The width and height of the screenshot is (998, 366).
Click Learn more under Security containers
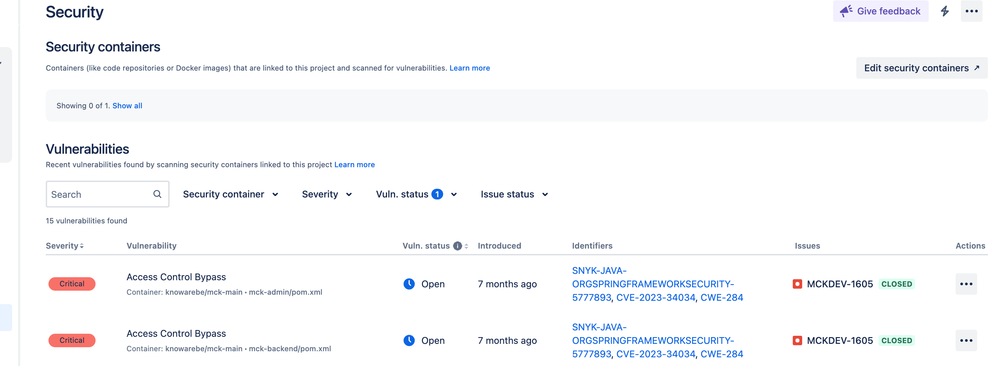click(470, 68)
